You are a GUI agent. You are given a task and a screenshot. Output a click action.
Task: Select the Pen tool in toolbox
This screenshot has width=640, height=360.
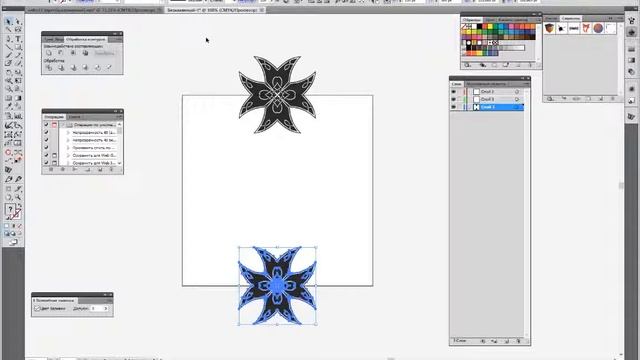tap(9, 39)
